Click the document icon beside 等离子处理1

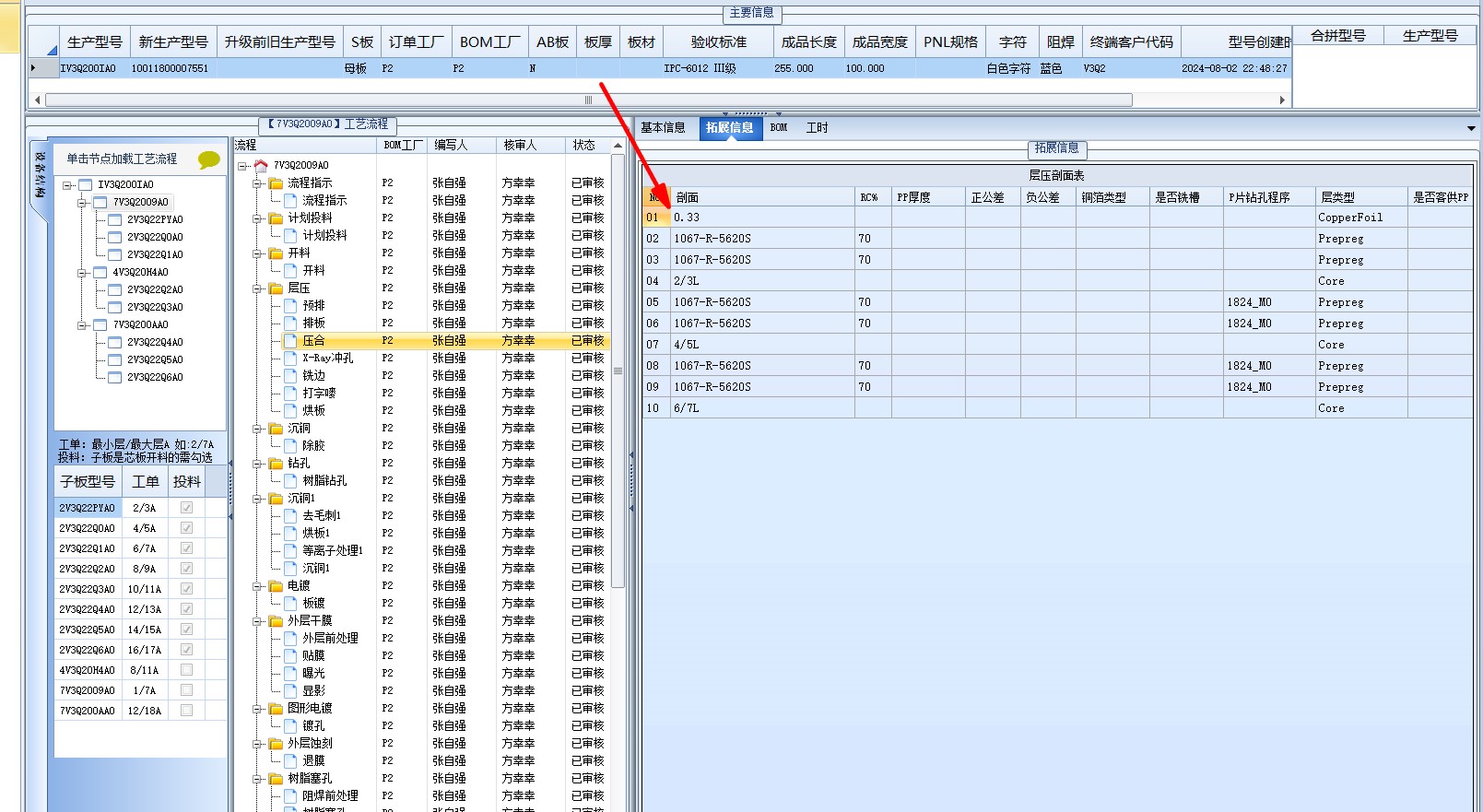pos(290,551)
